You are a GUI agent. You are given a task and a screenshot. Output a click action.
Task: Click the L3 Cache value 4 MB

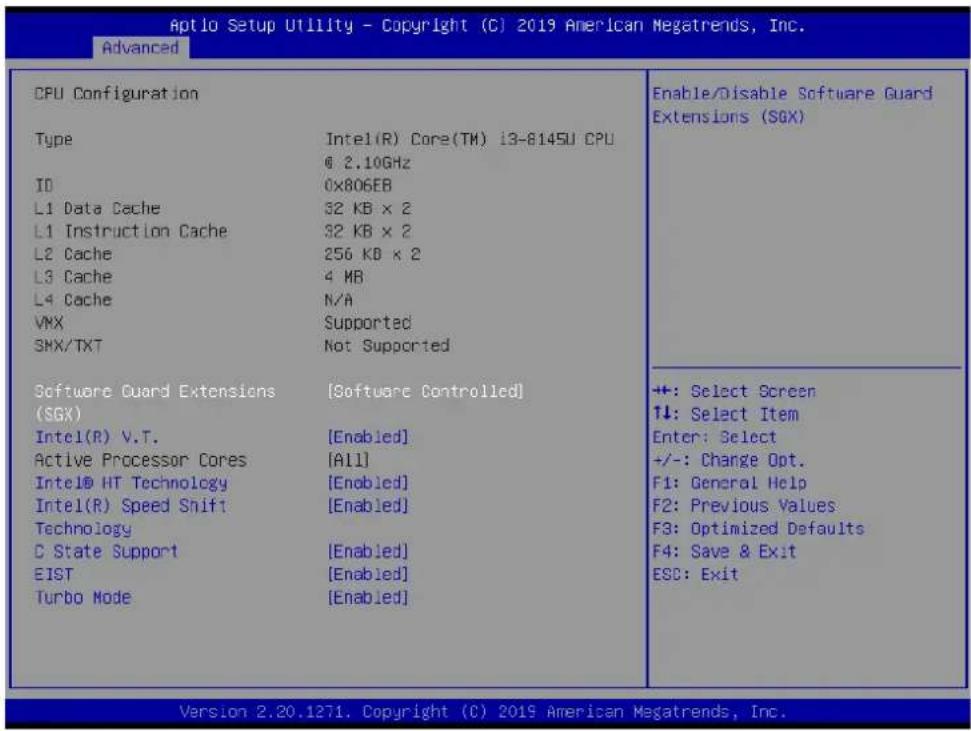(x=344, y=277)
